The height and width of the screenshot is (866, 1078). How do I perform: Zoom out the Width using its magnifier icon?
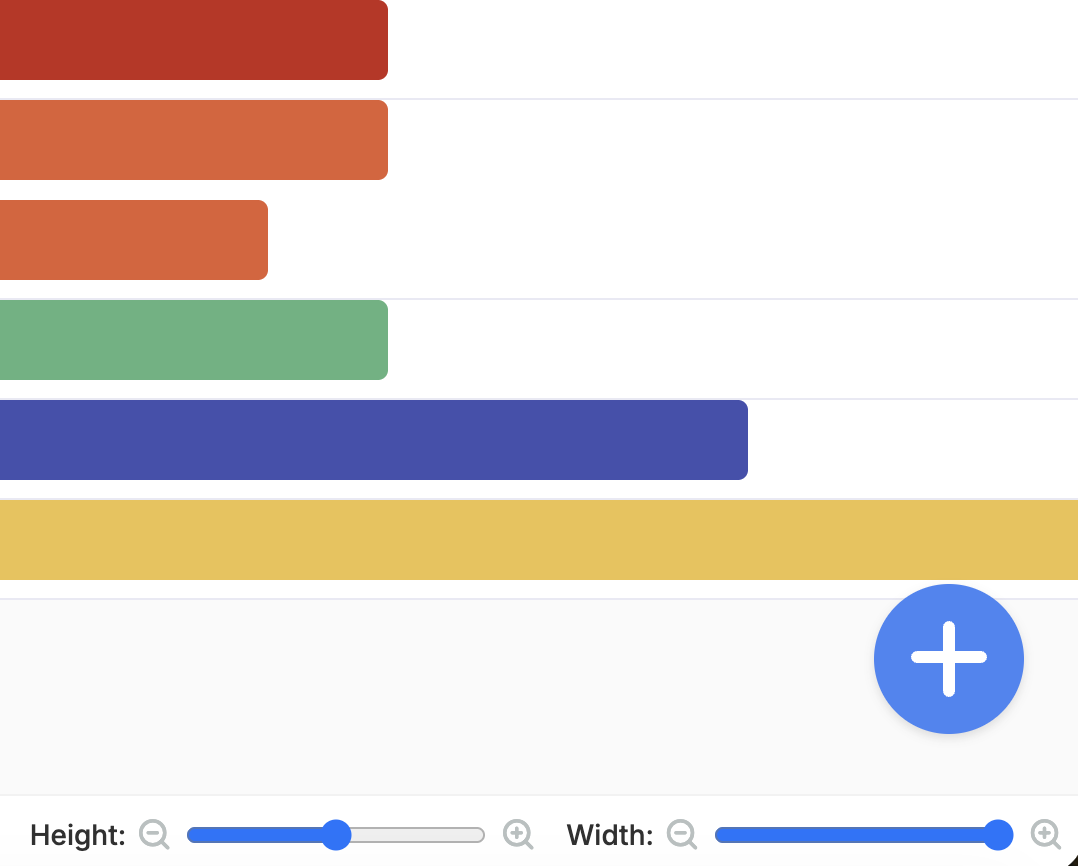[x=682, y=834]
